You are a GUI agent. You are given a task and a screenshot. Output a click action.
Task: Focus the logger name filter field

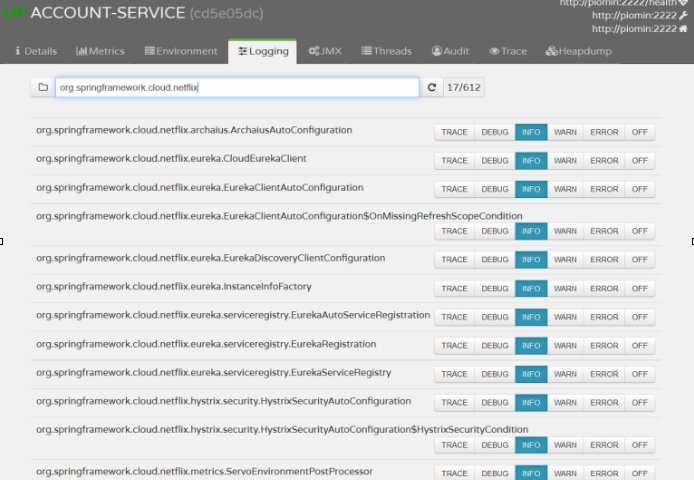(237, 87)
